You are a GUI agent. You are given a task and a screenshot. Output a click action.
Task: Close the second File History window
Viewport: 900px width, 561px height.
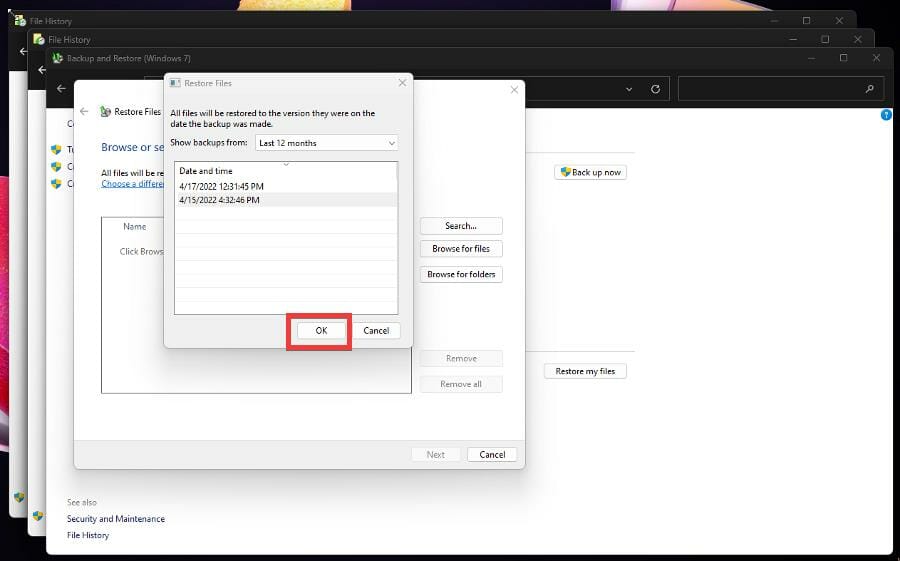(x=858, y=39)
